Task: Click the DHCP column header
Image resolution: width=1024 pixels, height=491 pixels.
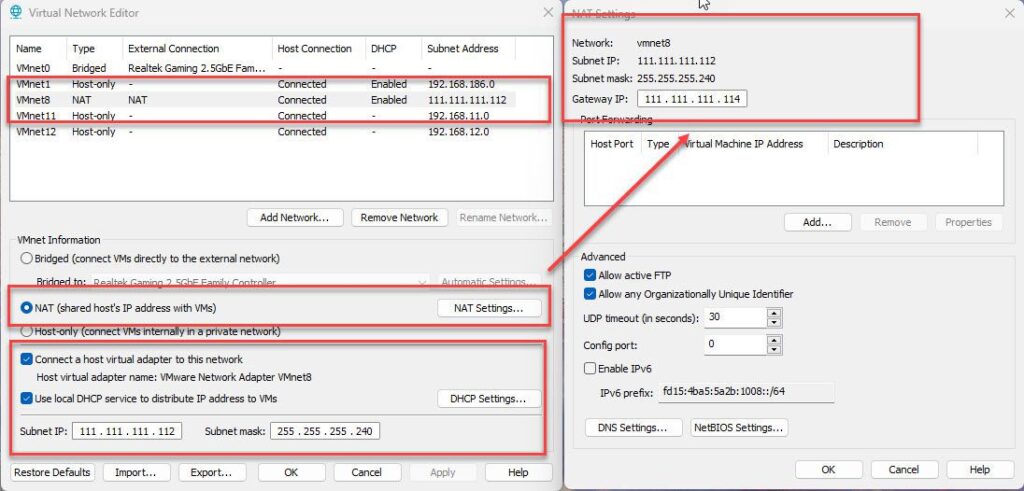Action: point(394,48)
